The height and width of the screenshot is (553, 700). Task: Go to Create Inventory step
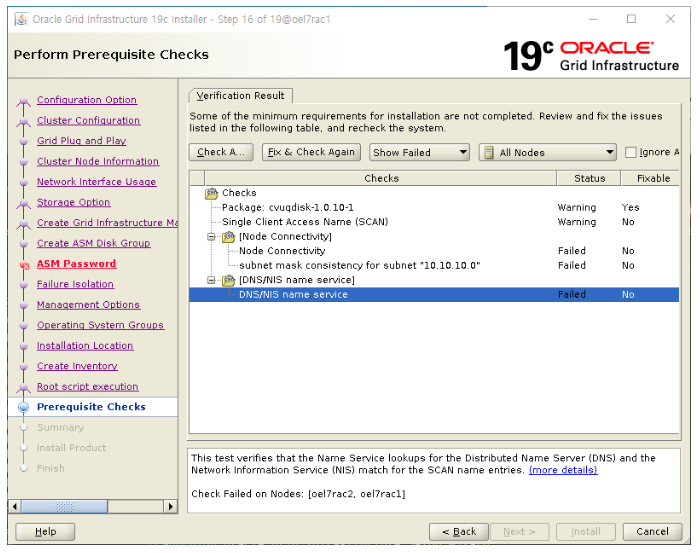pos(77,366)
